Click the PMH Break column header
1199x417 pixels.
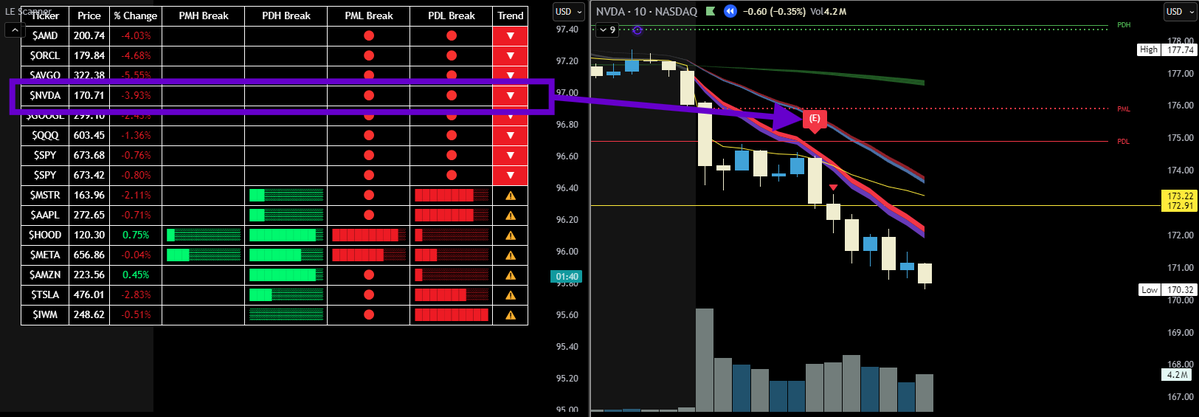coord(203,16)
